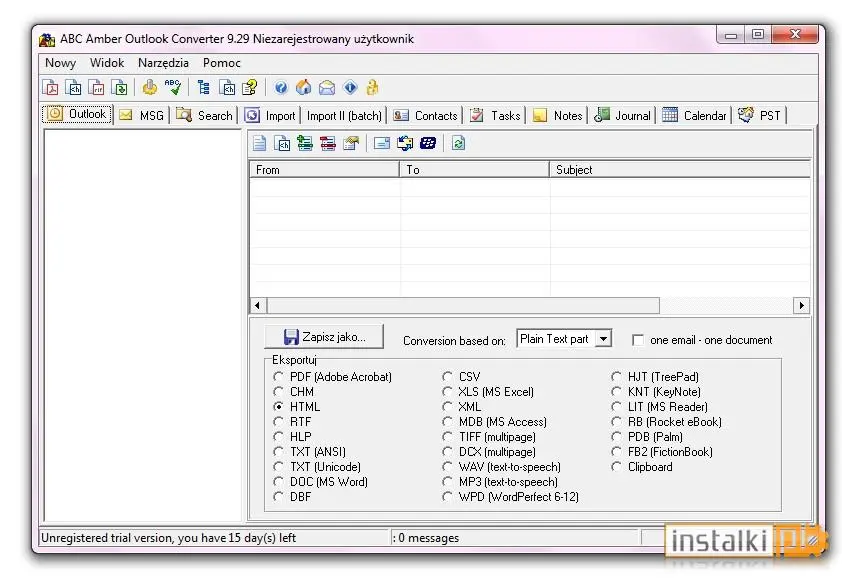842x578 pixels.
Task: Select the Outlook tab
Action: tap(77, 114)
